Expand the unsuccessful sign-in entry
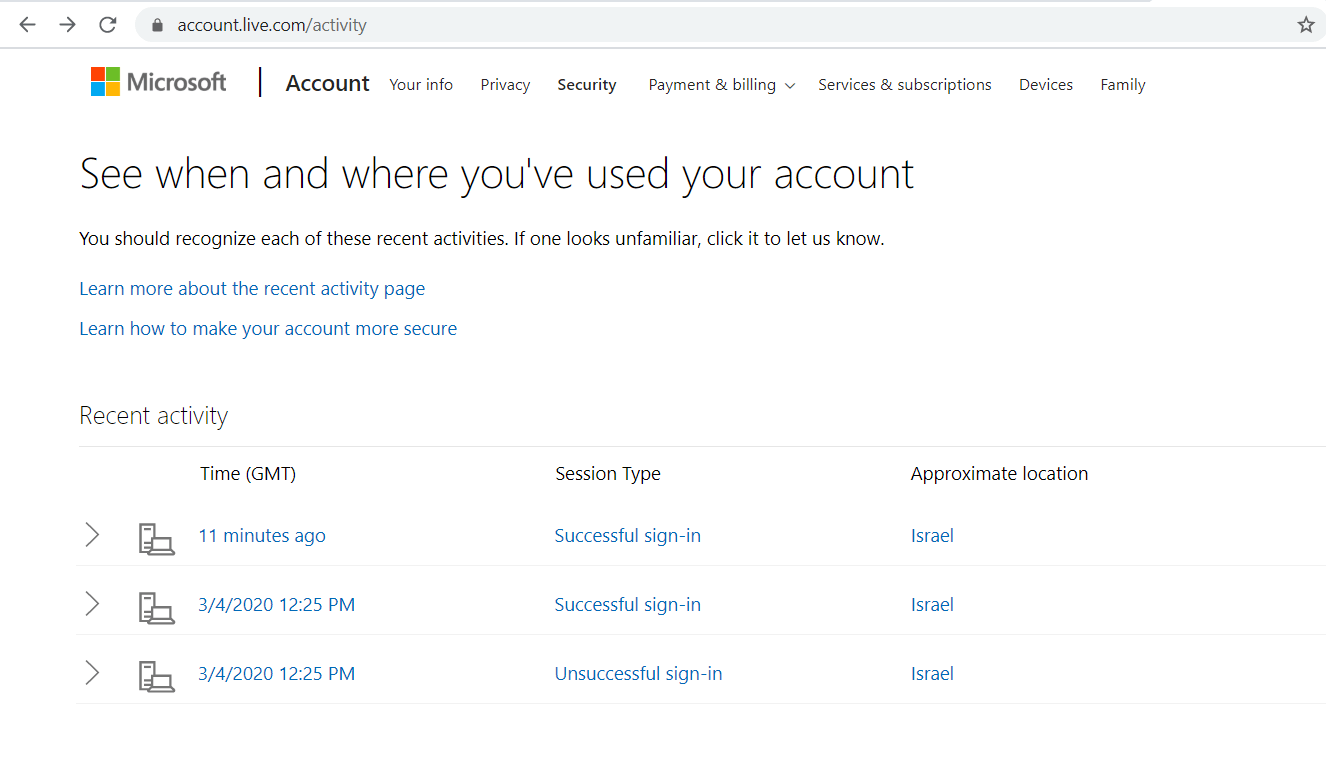This screenshot has width=1326, height=760. tap(92, 673)
